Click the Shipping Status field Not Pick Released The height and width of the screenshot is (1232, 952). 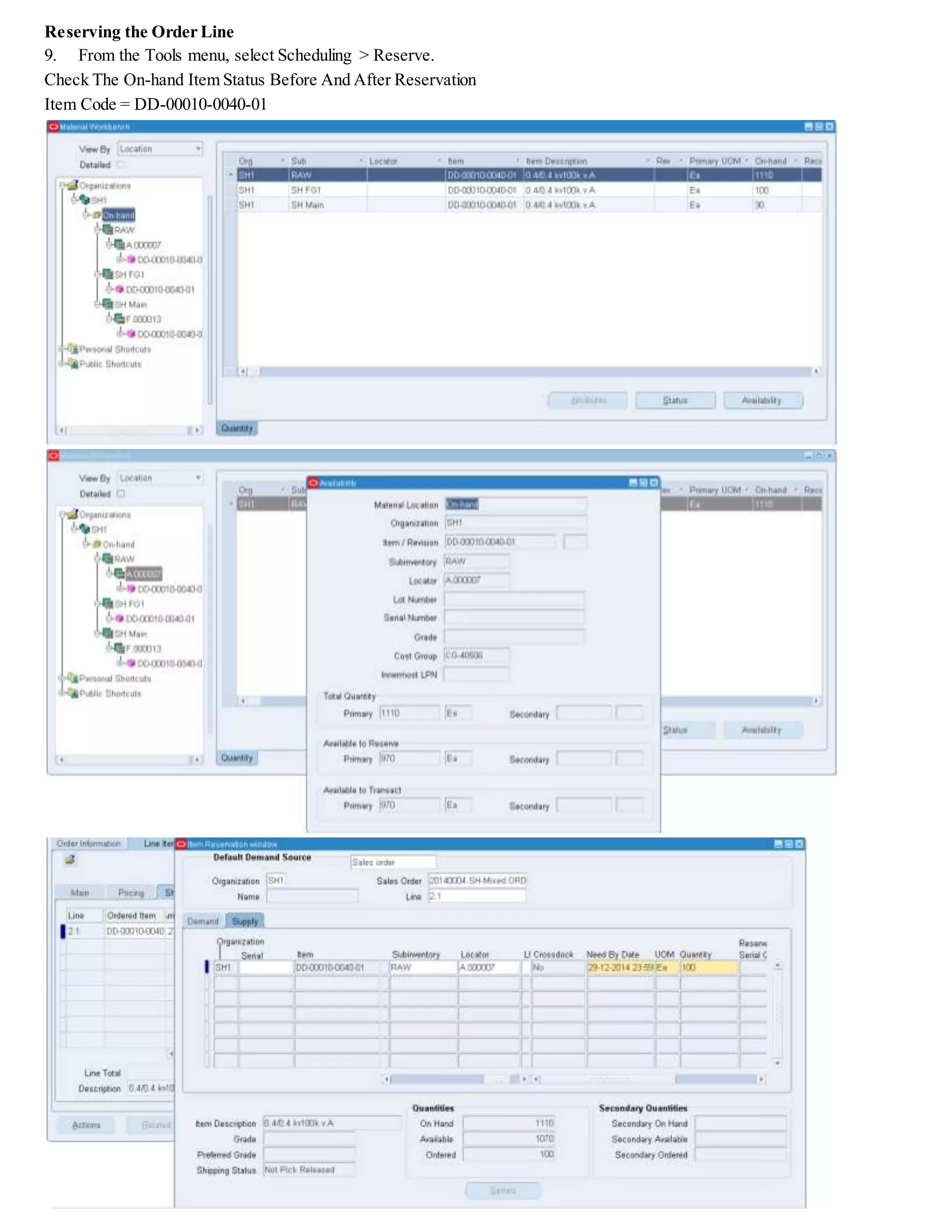pyautogui.click(x=310, y=1170)
